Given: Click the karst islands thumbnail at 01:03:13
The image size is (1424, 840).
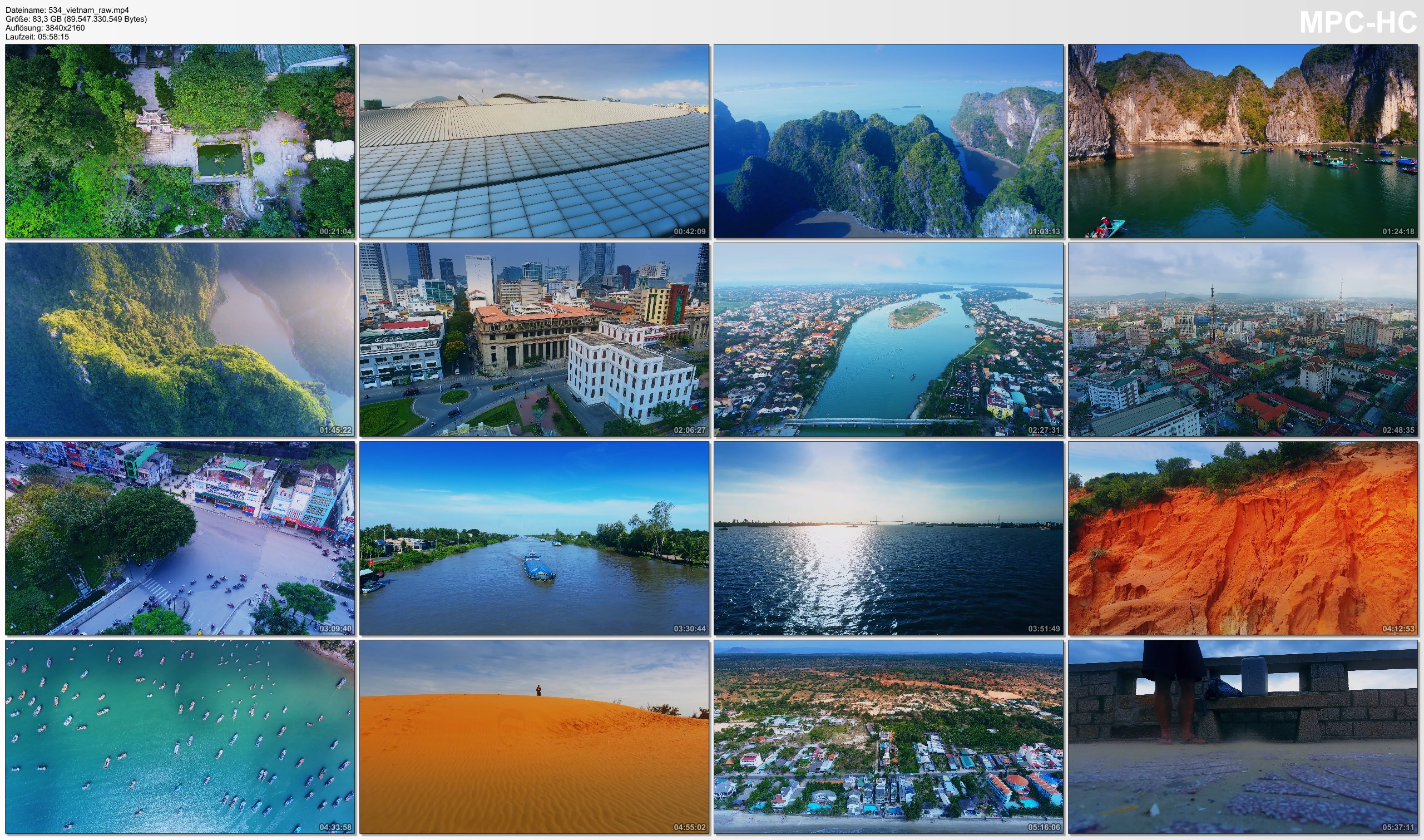Looking at the screenshot, I should [x=888, y=141].
